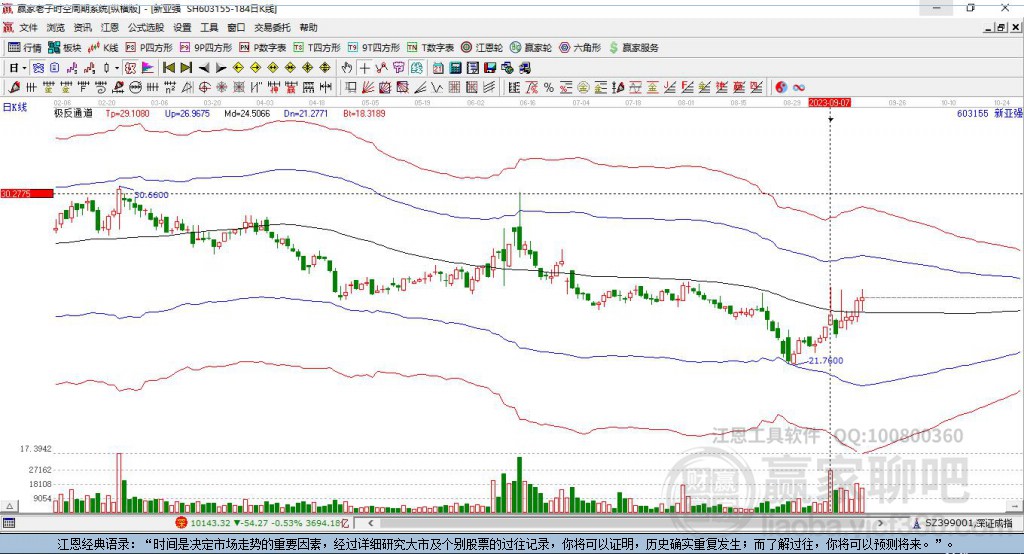
Task: Open the 江恩轮 Gann wheel
Action: 482,48
